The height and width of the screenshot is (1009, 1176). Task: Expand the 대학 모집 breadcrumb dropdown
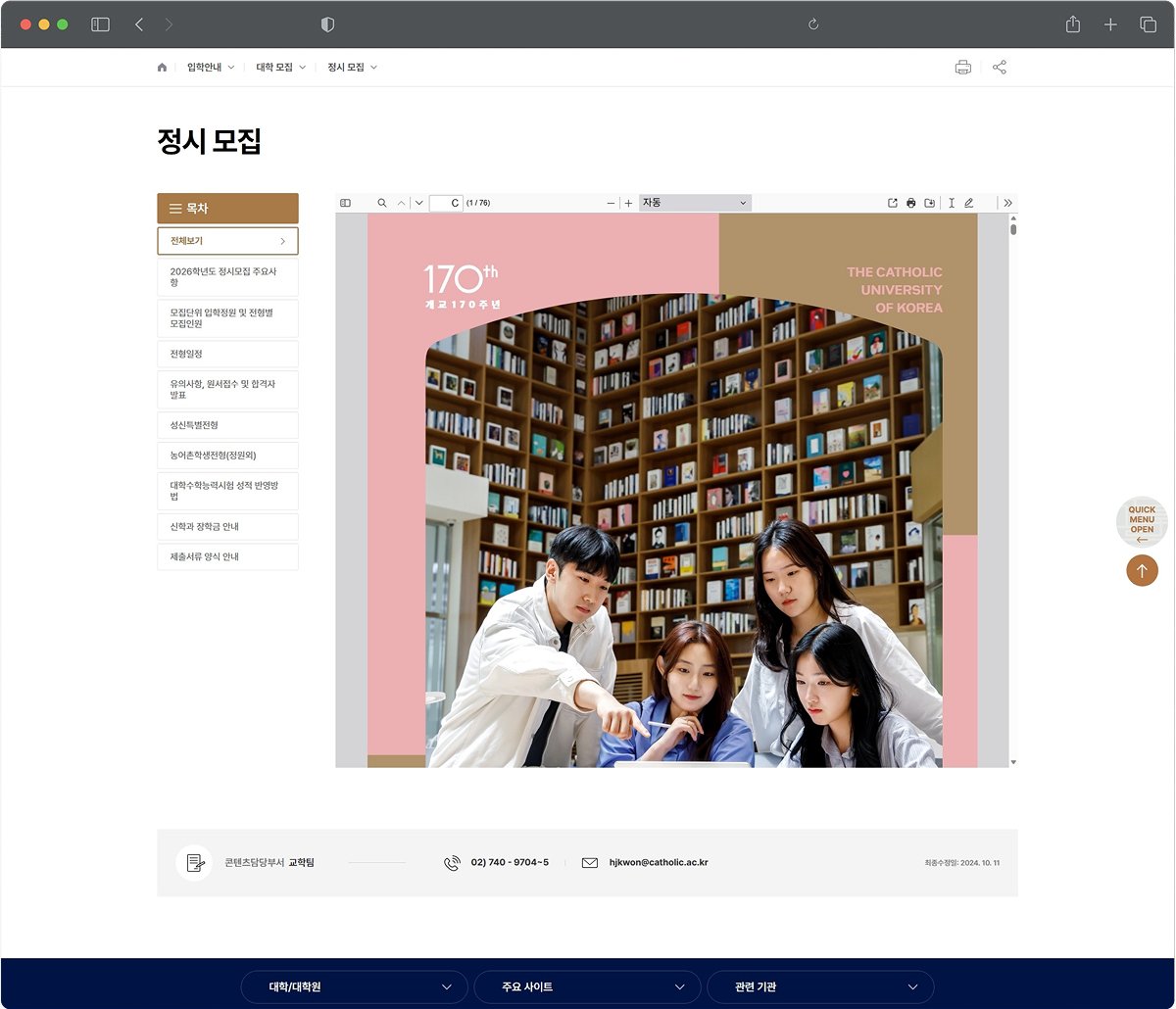(x=281, y=68)
